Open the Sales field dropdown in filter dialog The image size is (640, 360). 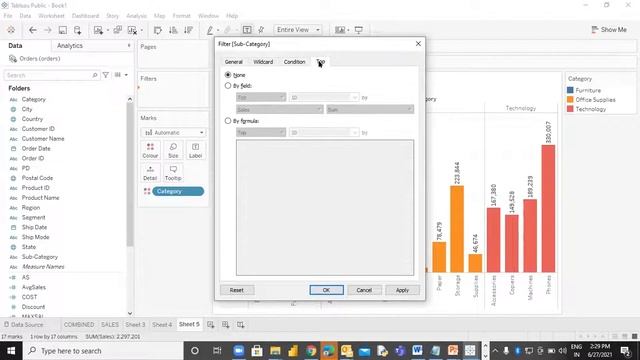(x=280, y=109)
